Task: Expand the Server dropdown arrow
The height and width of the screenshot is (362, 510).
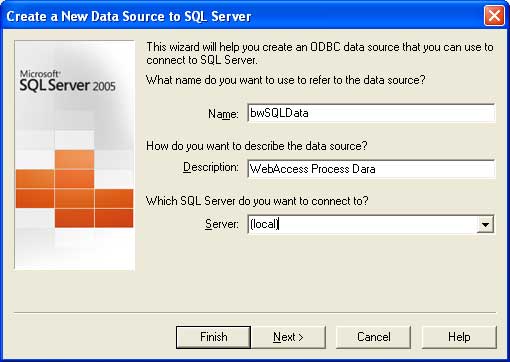Action: (x=485, y=224)
